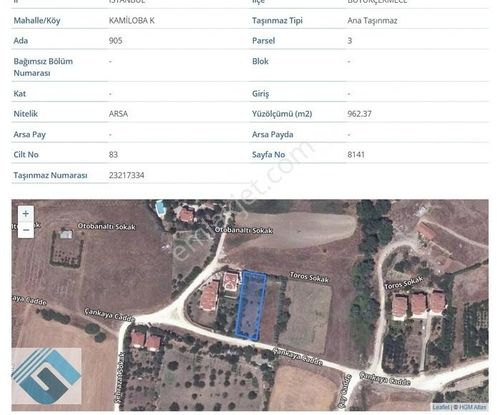Click the Leaflet attribution link

(x=440, y=407)
